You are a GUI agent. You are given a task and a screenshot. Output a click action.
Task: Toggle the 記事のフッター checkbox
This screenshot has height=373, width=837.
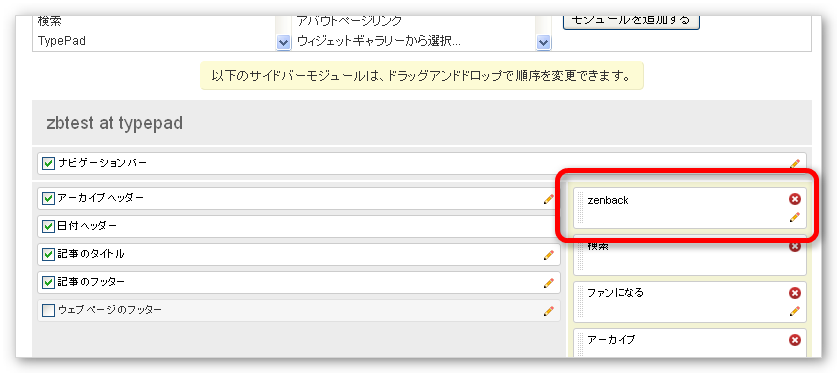[49, 282]
